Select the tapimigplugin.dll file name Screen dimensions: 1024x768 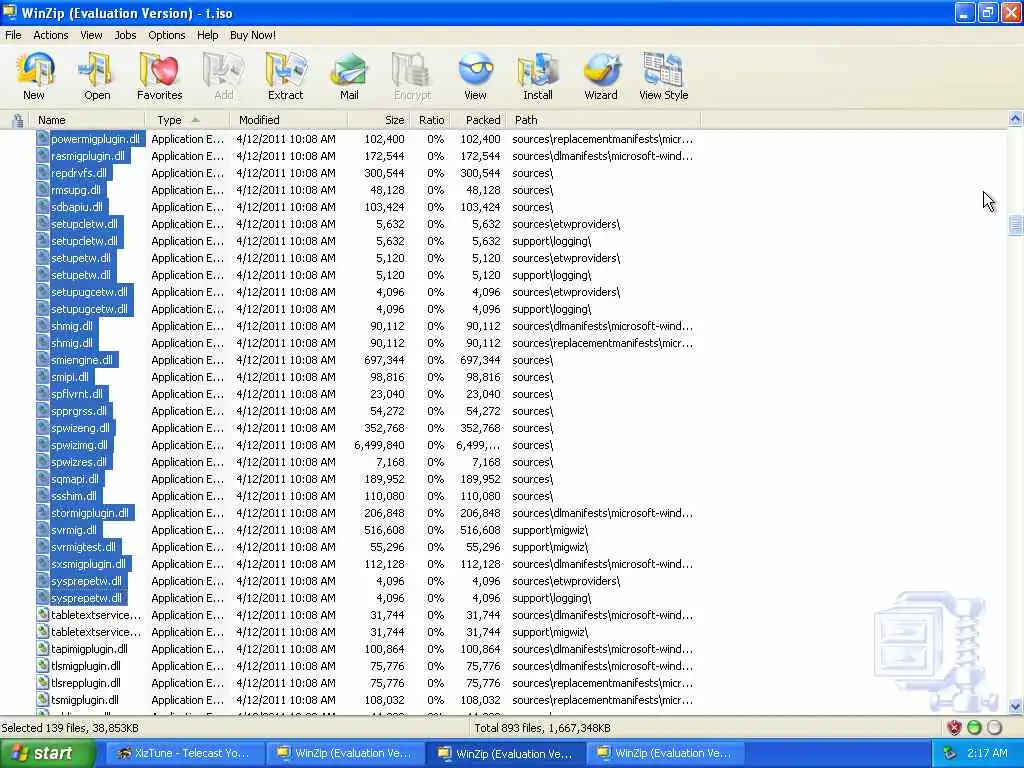point(89,648)
